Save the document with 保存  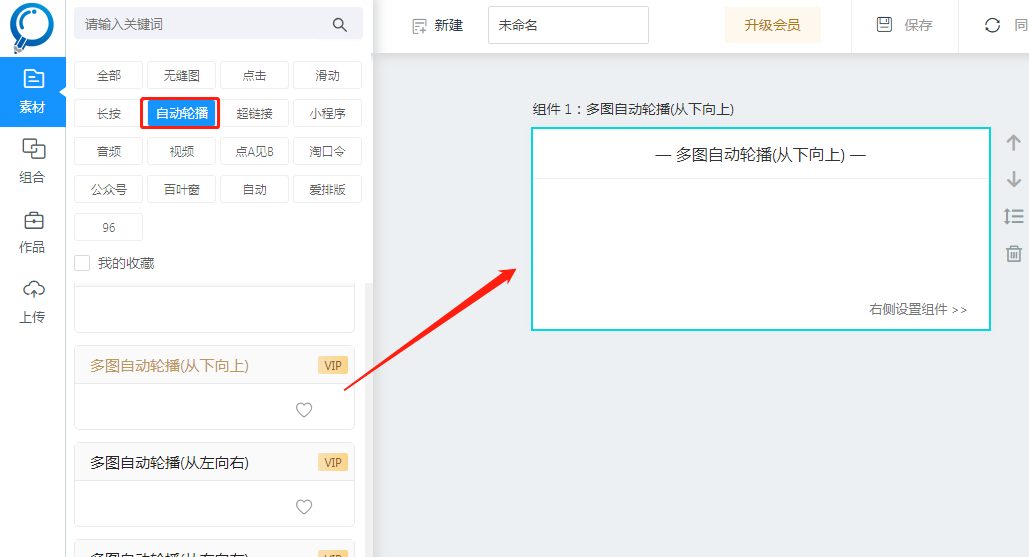coord(904,25)
